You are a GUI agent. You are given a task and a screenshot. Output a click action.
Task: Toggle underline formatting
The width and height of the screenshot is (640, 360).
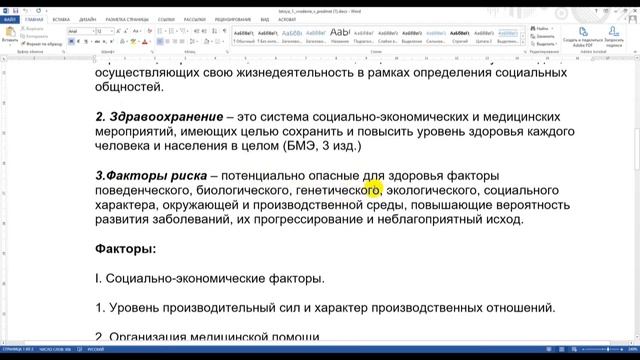[86, 42]
